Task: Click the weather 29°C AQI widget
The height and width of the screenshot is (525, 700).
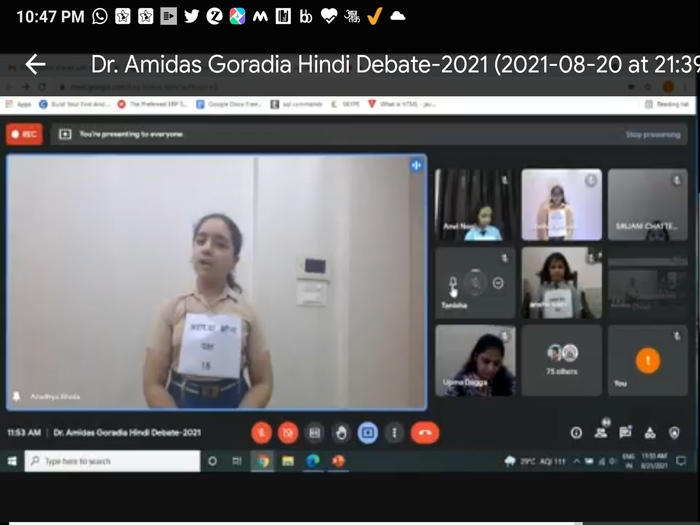Action: coord(534,461)
